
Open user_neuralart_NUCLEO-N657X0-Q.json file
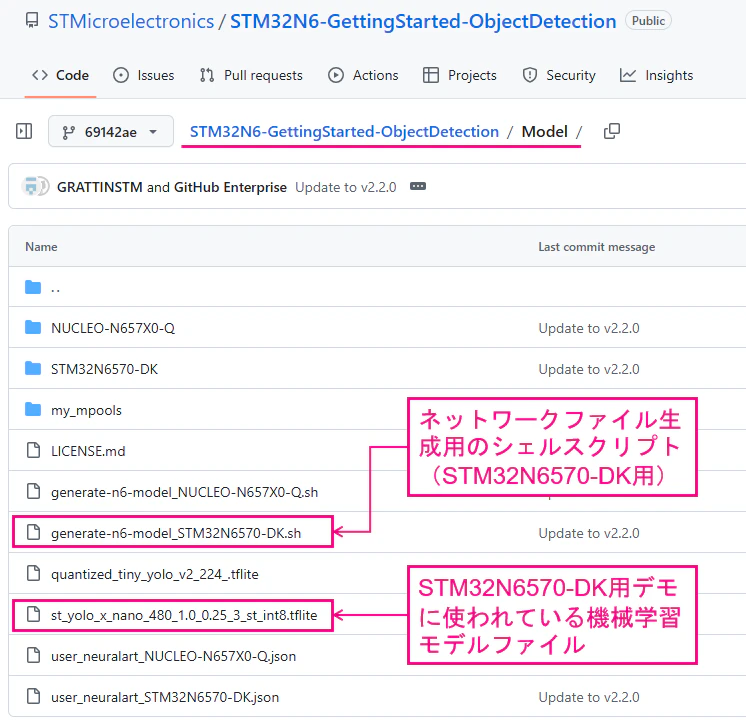pyautogui.click(x=173, y=656)
